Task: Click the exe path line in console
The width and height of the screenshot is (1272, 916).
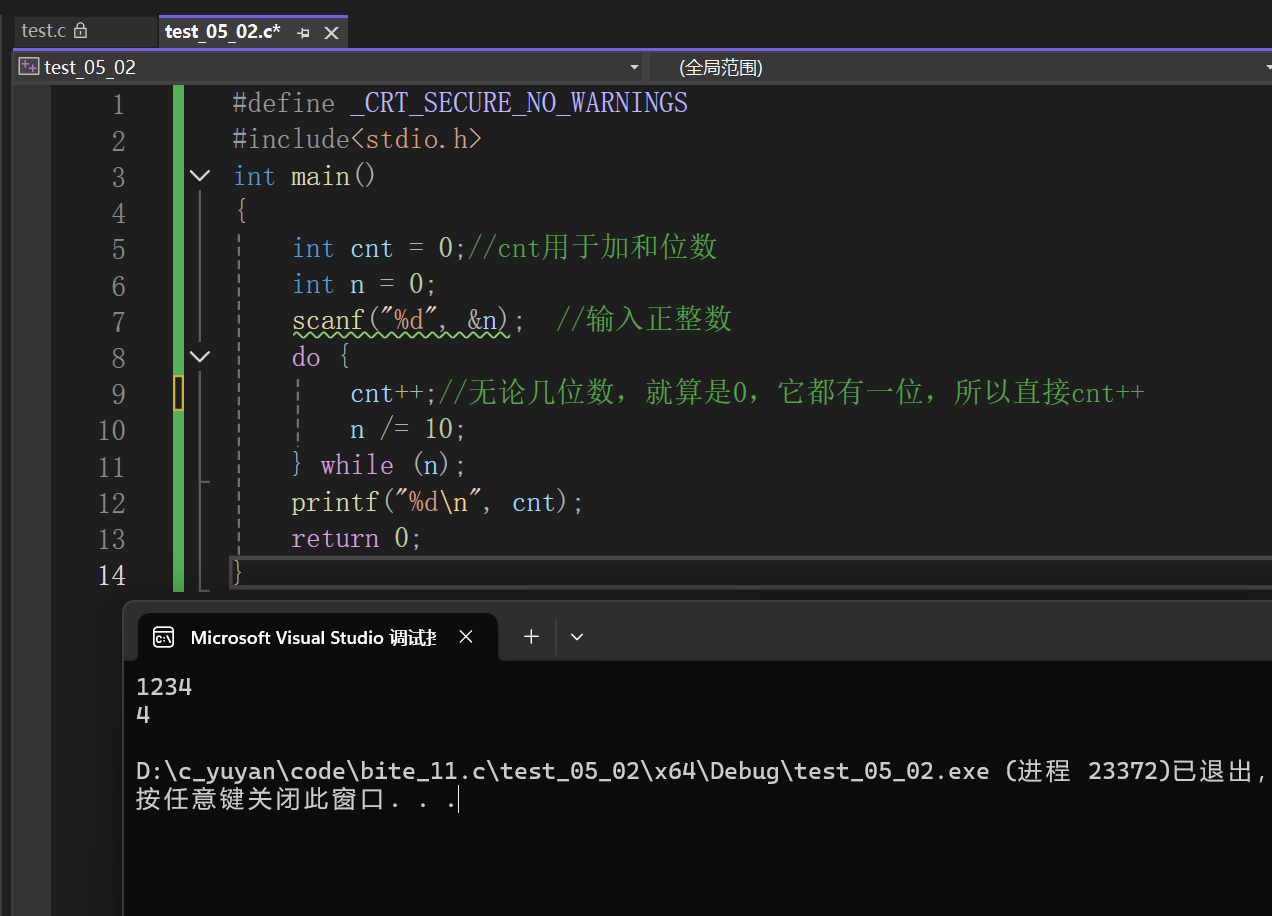Action: click(x=703, y=771)
